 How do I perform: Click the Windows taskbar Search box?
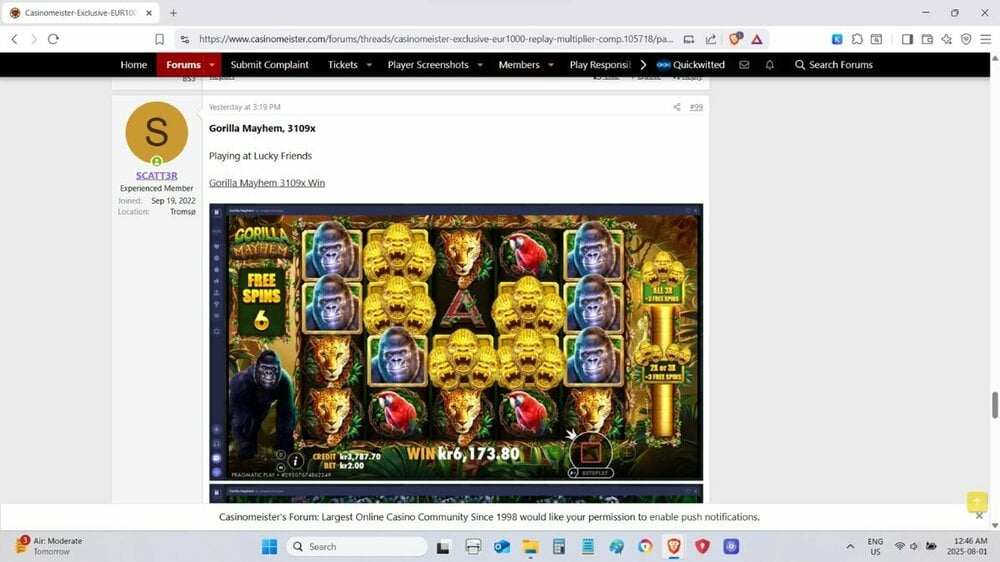coord(357,547)
